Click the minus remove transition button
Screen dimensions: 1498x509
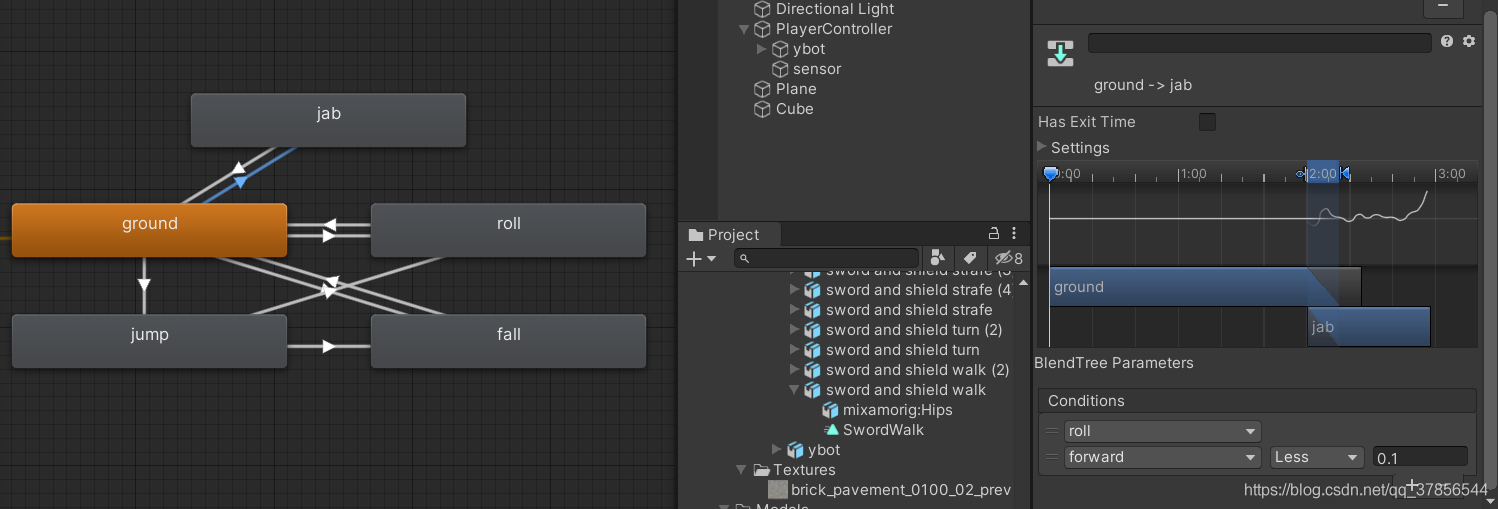(x=1442, y=7)
